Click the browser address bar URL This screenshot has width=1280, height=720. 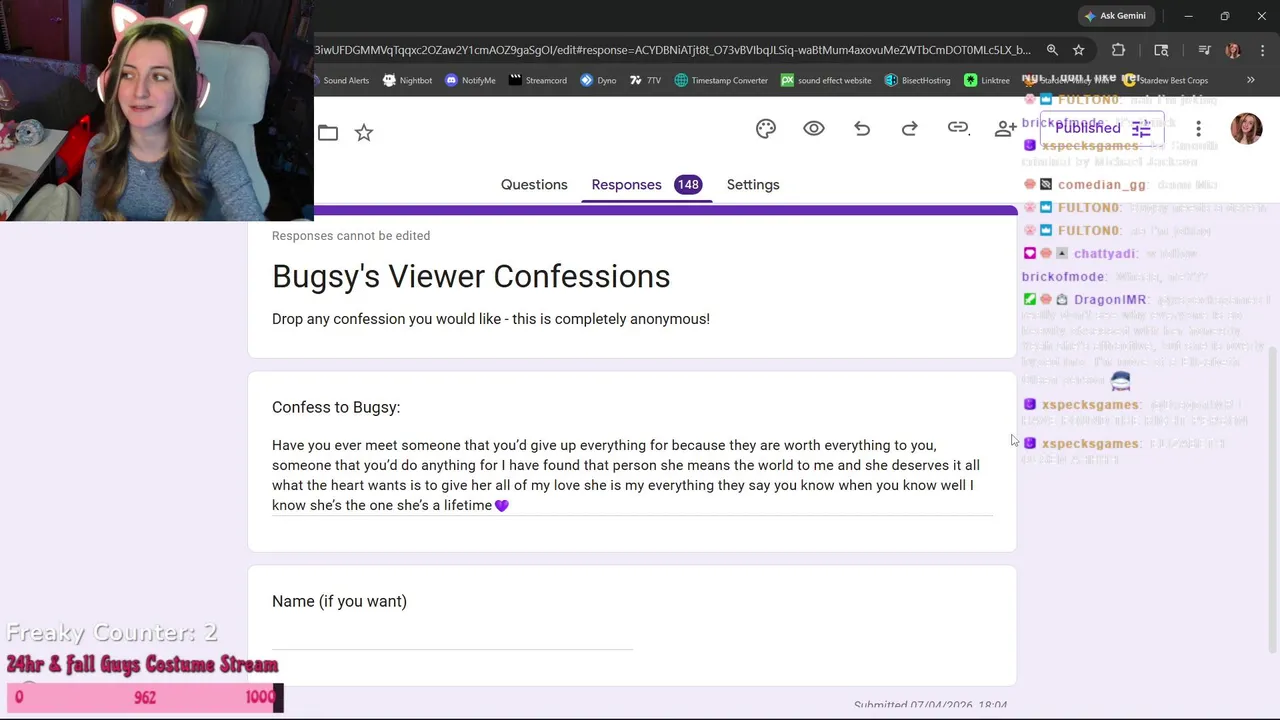tap(672, 50)
